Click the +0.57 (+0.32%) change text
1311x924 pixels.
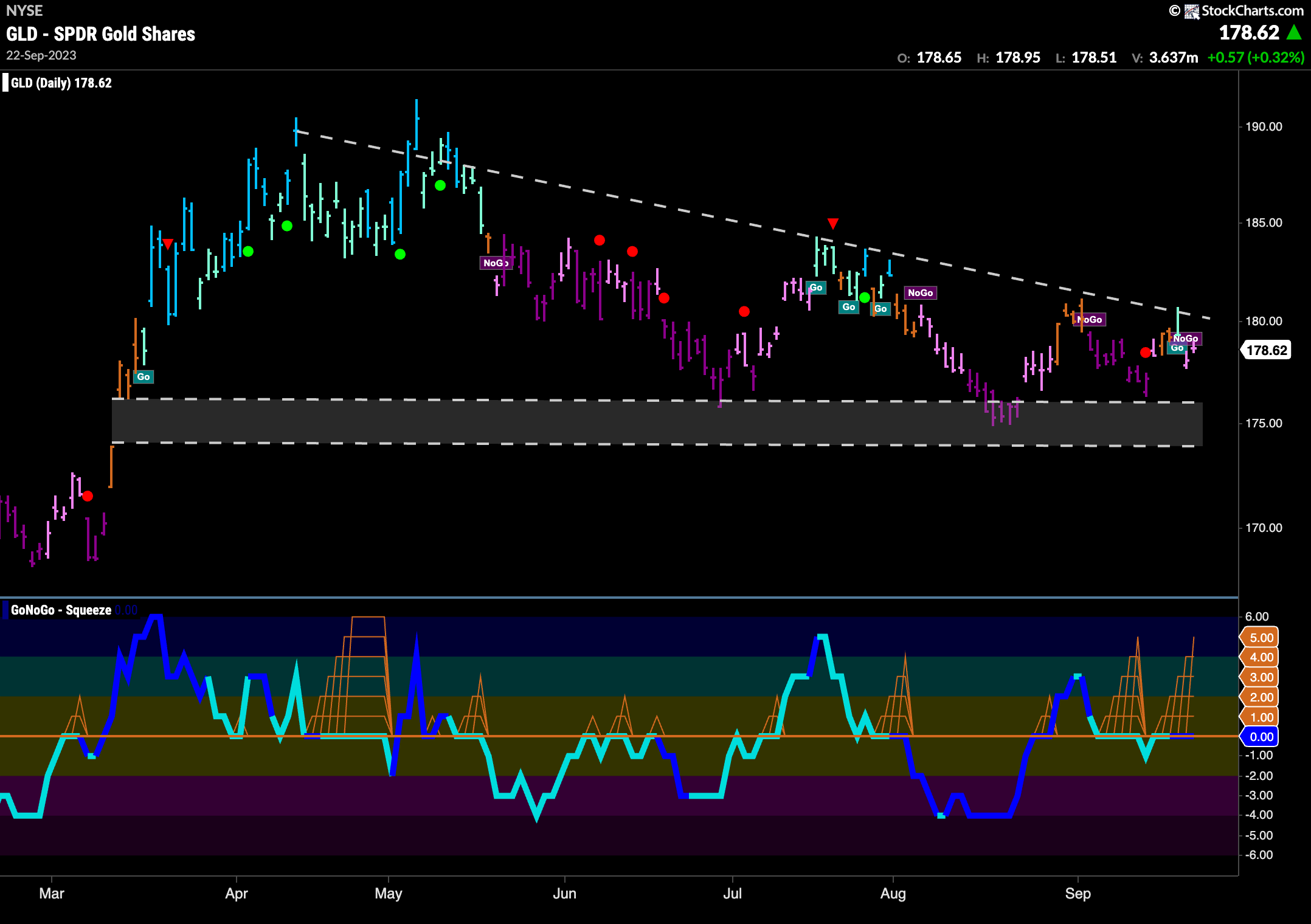tap(1256, 58)
